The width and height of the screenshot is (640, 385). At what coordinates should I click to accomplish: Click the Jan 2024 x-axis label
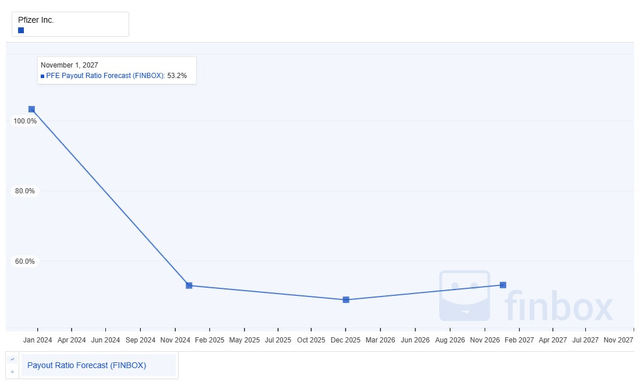[38, 340]
